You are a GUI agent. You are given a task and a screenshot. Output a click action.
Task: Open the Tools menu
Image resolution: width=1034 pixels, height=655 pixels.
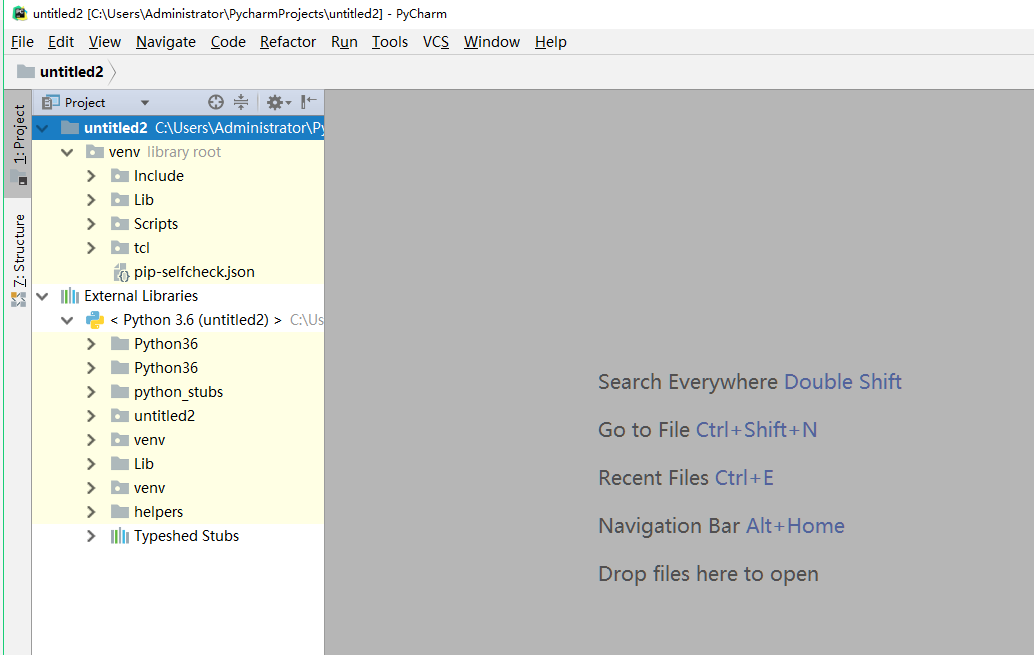[390, 42]
